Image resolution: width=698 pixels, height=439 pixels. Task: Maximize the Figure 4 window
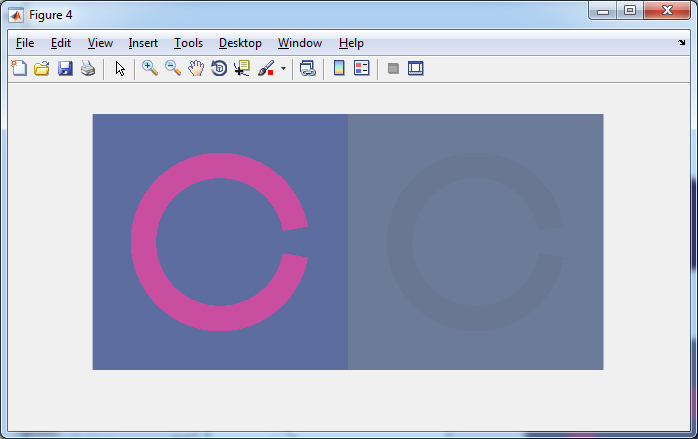629,10
